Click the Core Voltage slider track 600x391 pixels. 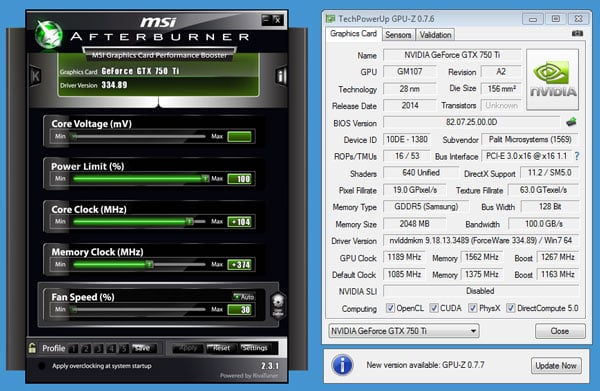[139, 136]
